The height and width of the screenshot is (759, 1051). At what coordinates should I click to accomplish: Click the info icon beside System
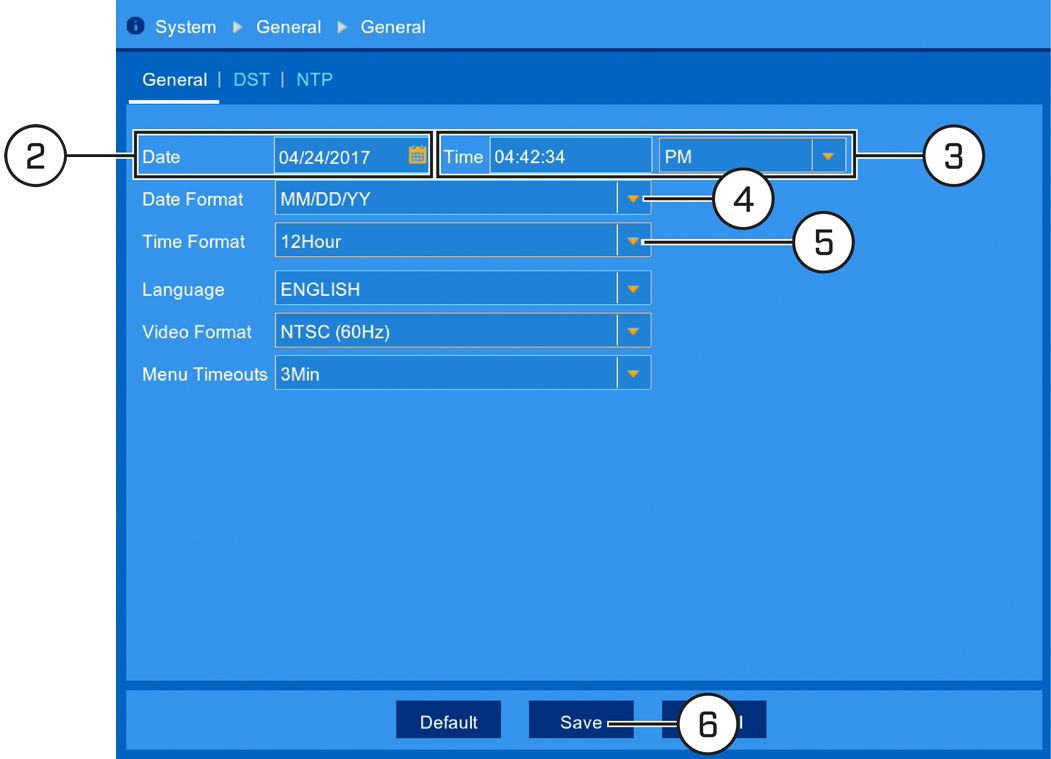click(x=135, y=26)
